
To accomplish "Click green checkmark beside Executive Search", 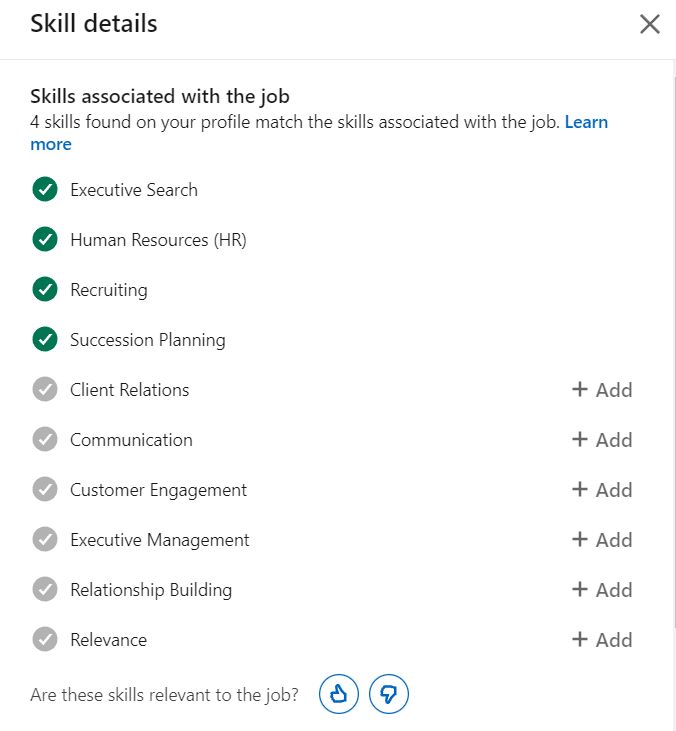I will pyautogui.click(x=45, y=190).
